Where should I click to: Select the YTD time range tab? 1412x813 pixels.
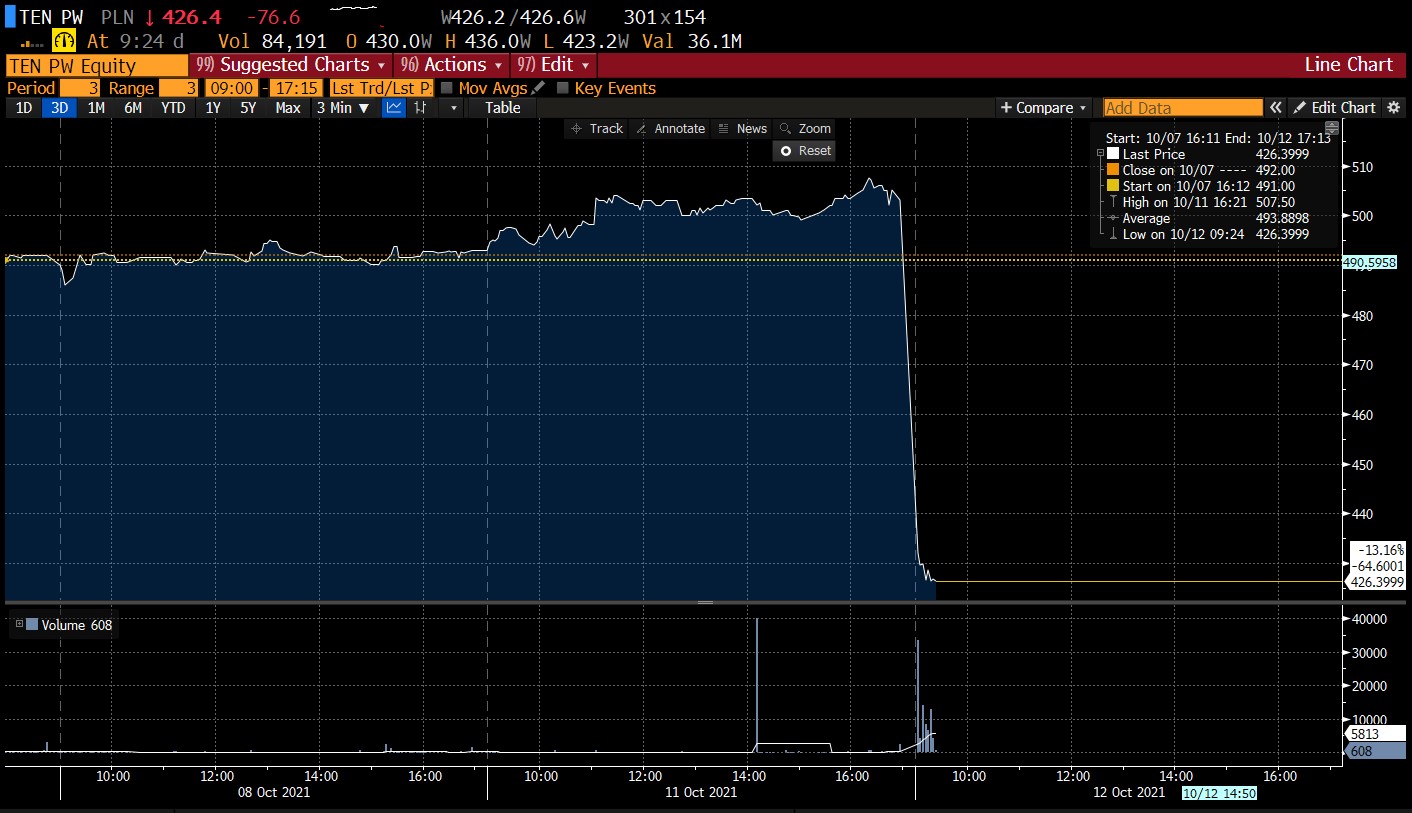click(174, 107)
